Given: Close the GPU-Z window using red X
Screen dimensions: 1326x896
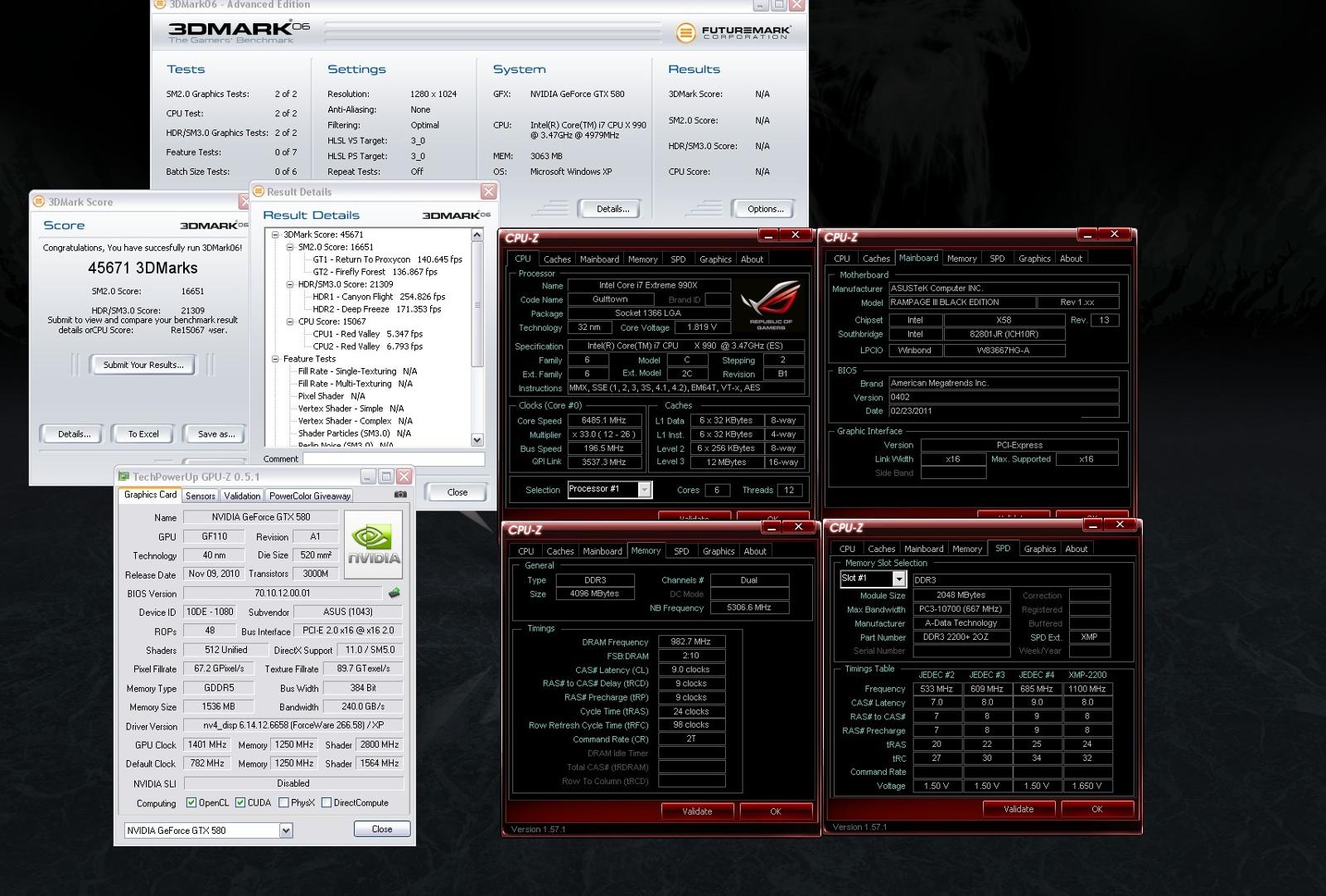Looking at the screenshot, I should coord(404,477).
